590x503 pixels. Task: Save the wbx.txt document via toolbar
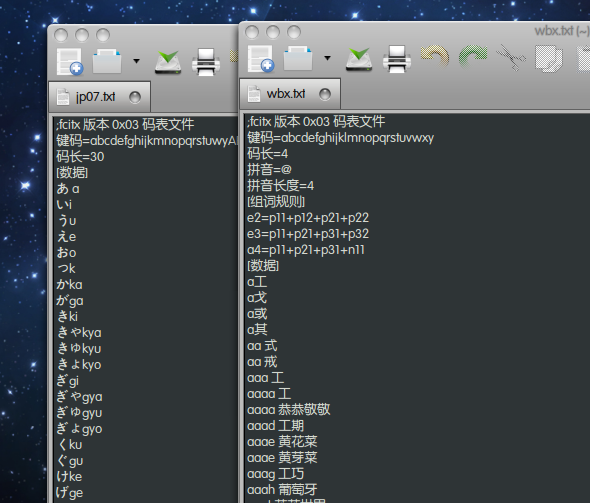tap(359, 59)
